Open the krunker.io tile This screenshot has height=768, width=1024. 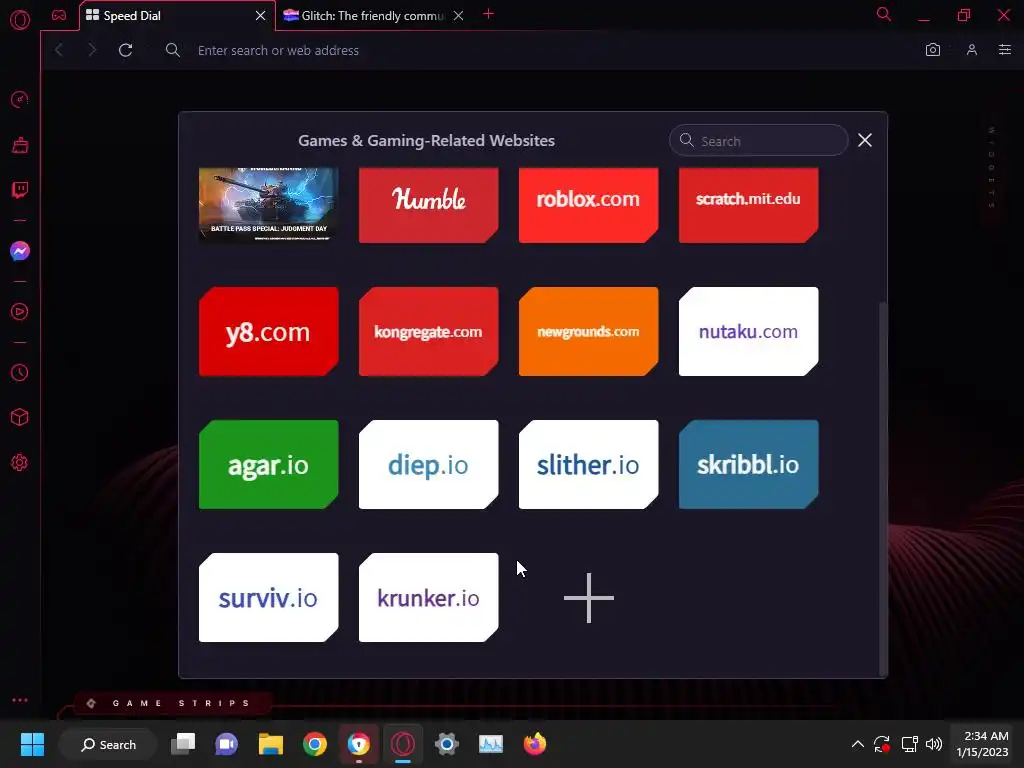[428, 598]
